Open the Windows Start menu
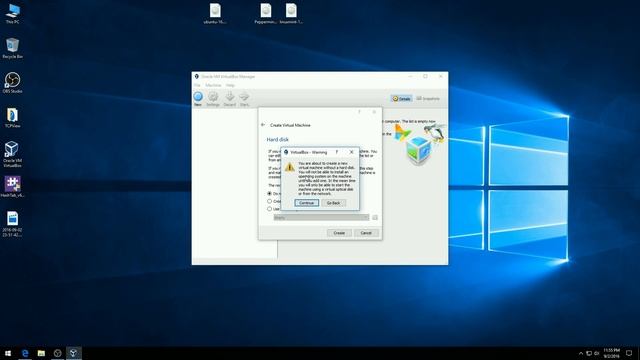The height and width of the screenshot is (360, 640). (x=8, y=353)
